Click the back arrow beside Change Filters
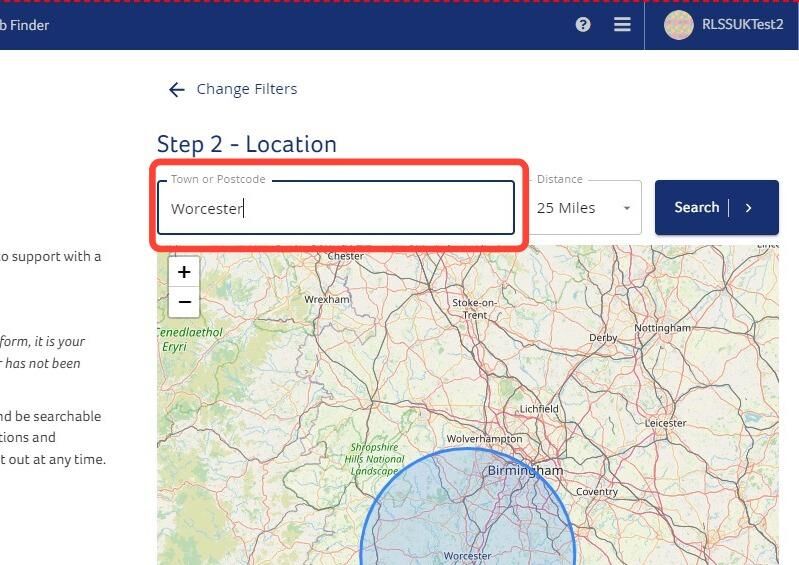This screenshot has width=799, height=565. pyautogui.click(x=176, y=90)
